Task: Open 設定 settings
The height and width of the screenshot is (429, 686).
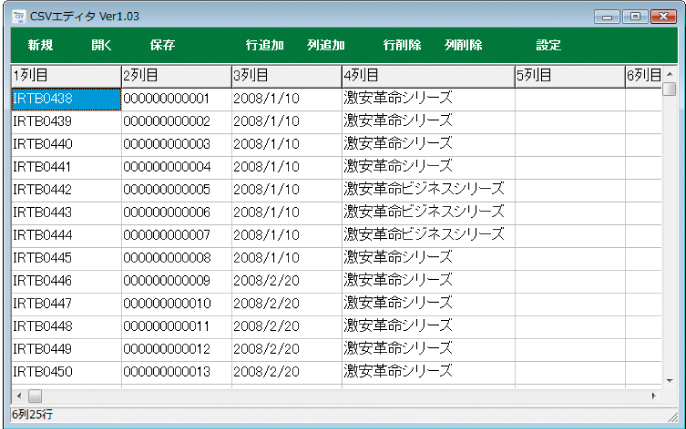Action: (x=549, y=45)
